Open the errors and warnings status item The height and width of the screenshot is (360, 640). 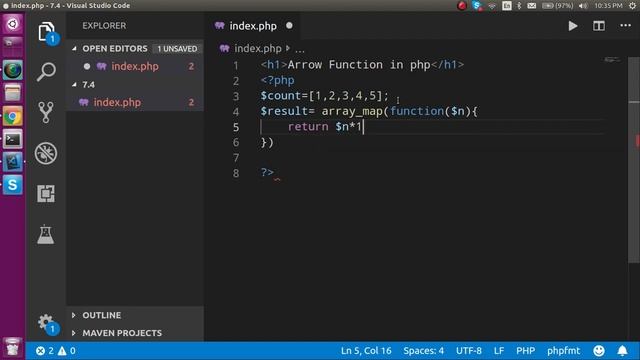pyautogui.click(x=56, y=351)
